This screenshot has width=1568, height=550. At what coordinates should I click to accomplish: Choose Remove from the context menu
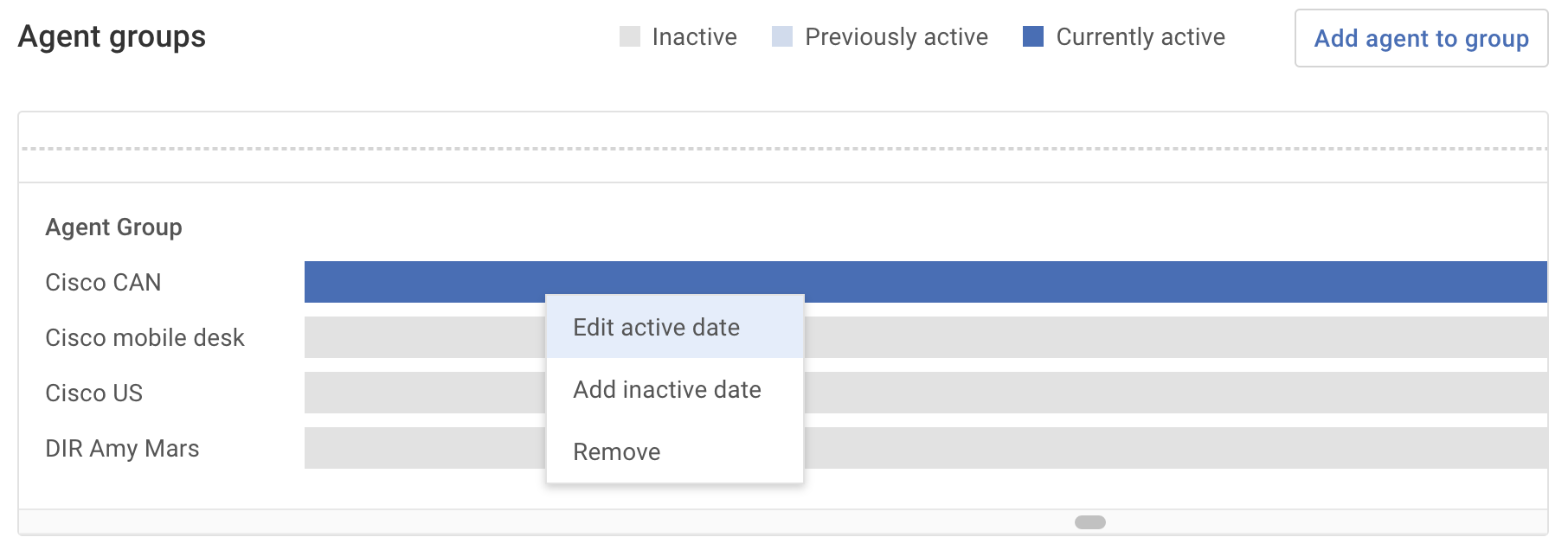[x=616, y=451]
